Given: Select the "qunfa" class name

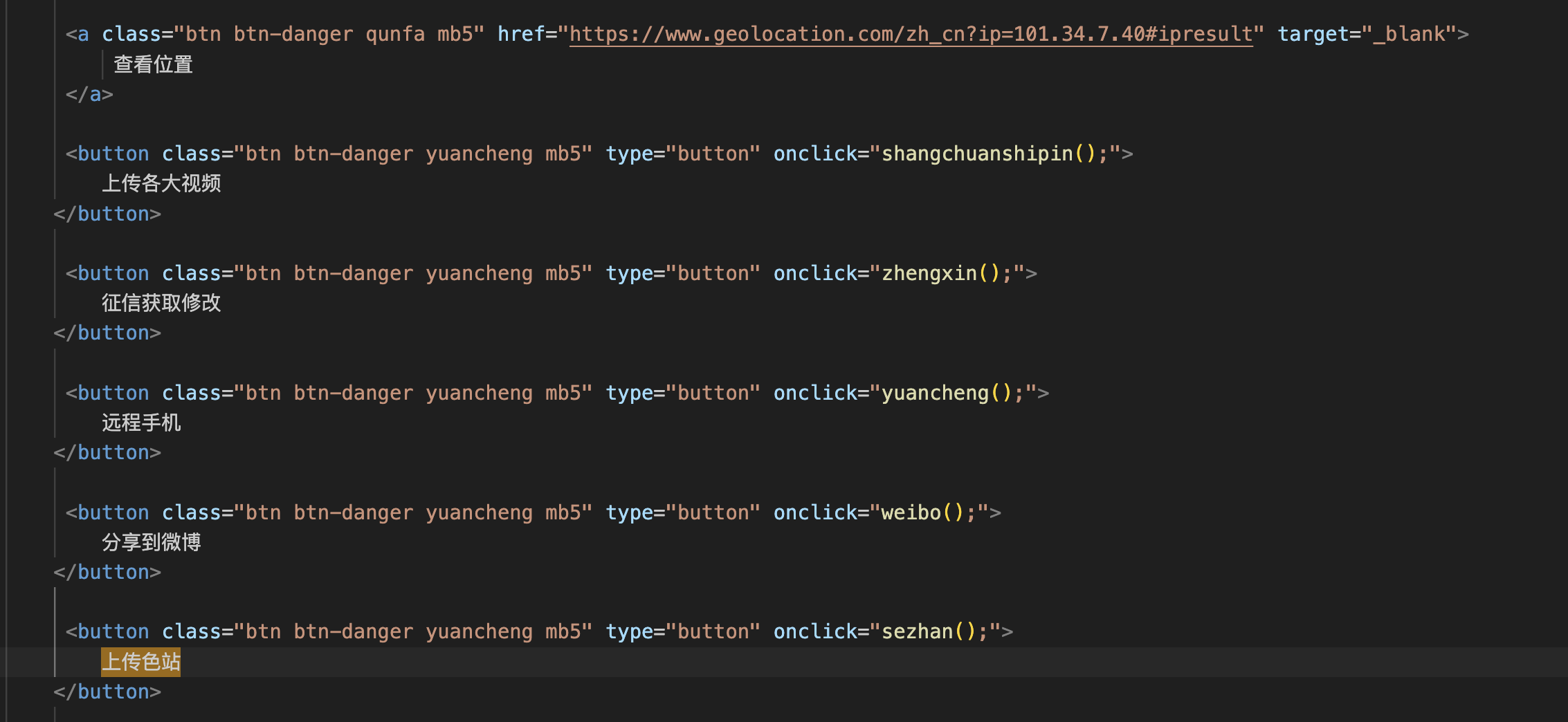Looking at the screenshot, I should tap(395, 34).
